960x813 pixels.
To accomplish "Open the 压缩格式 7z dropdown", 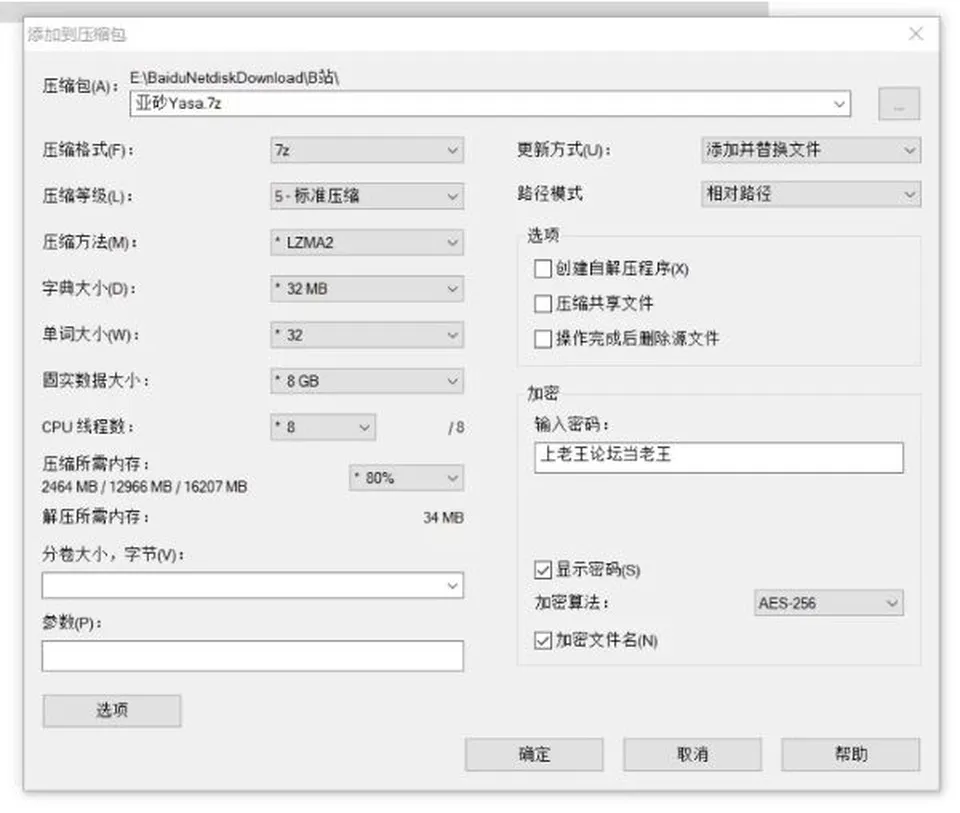I will pos(367,150).
